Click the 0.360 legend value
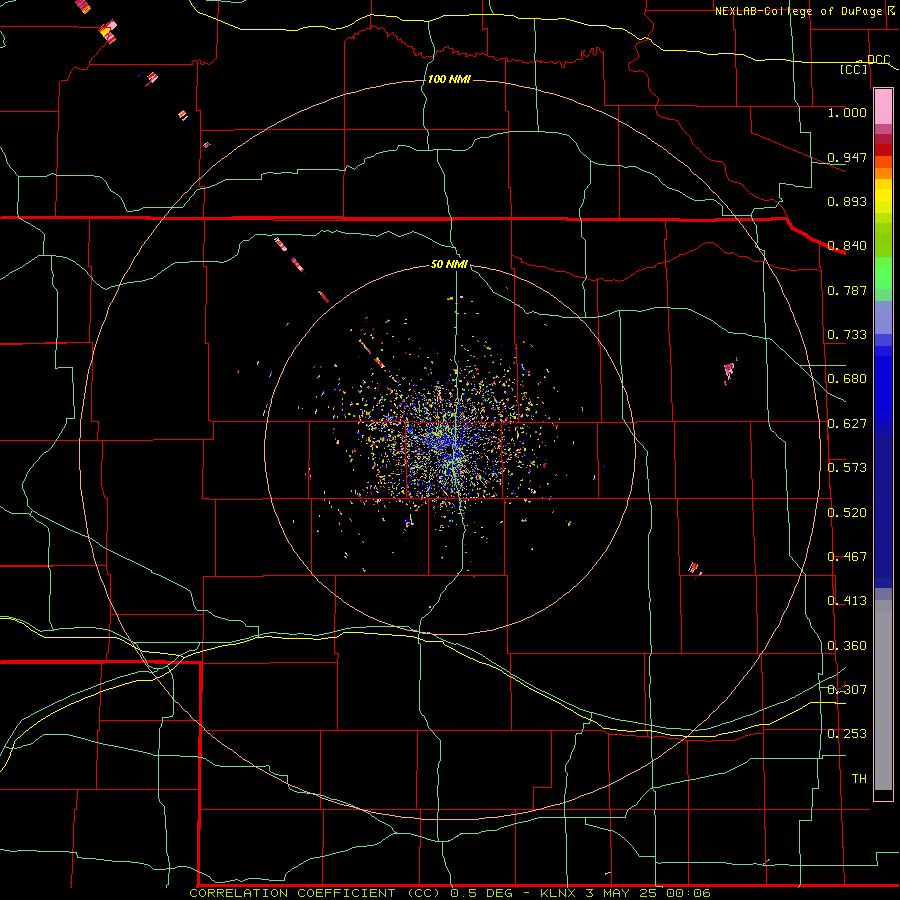The image size is (900, 900). [847, 646]
